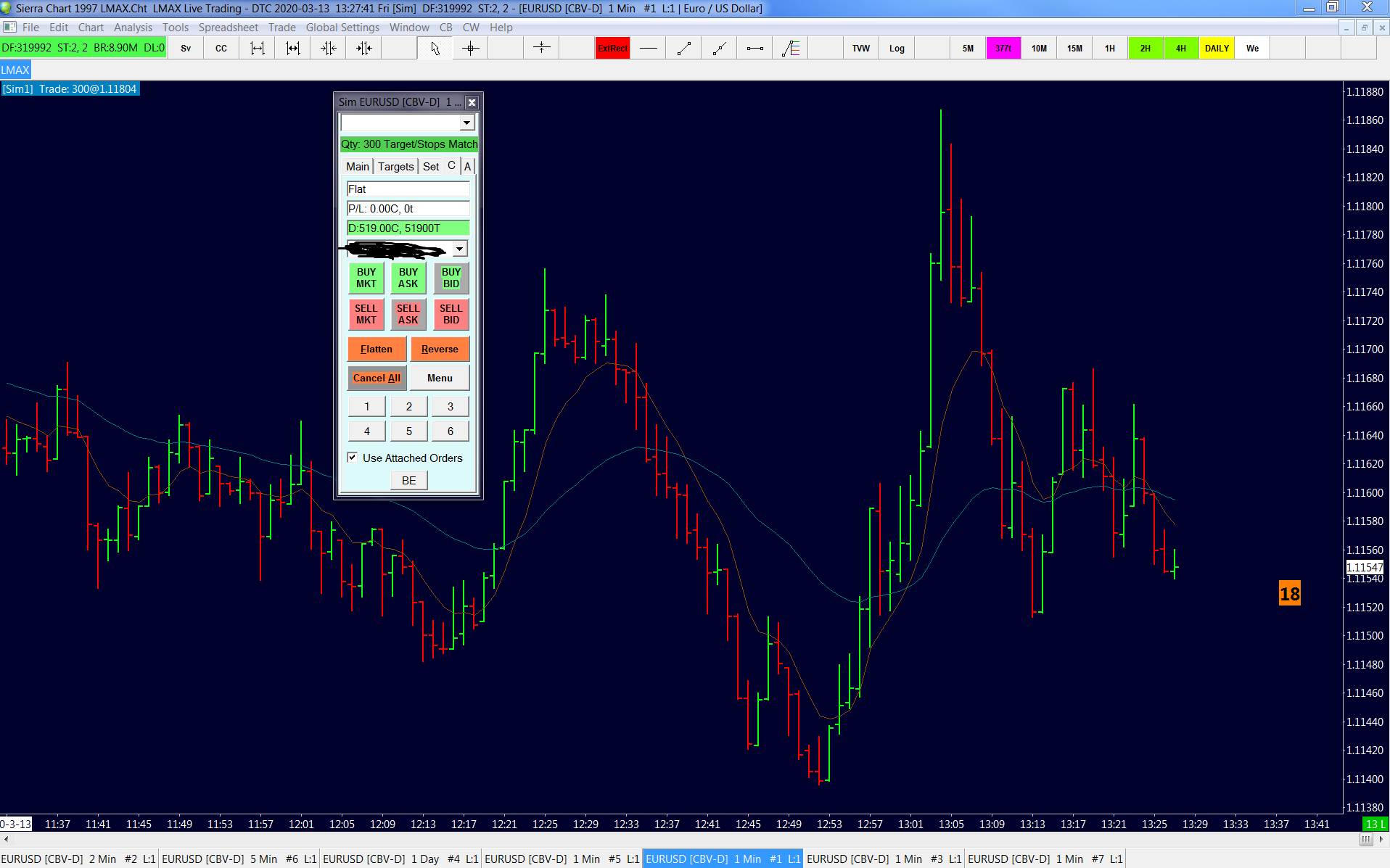The image size is (1390, 868).
Task: Switch to 4H timeframe
Action: 1181,49
